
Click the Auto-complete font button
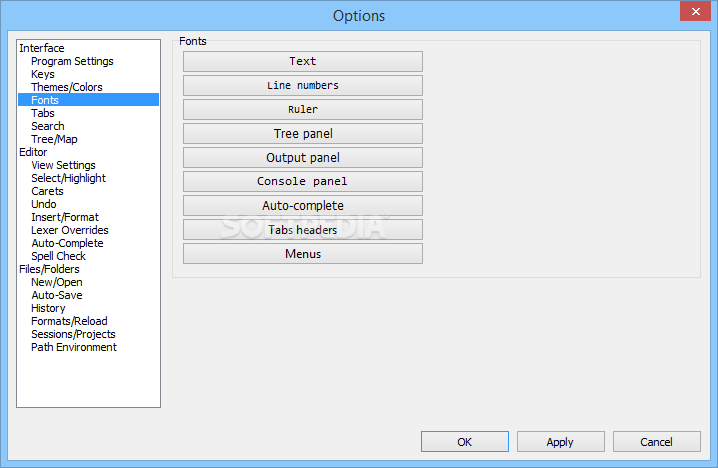pos(302,206)
